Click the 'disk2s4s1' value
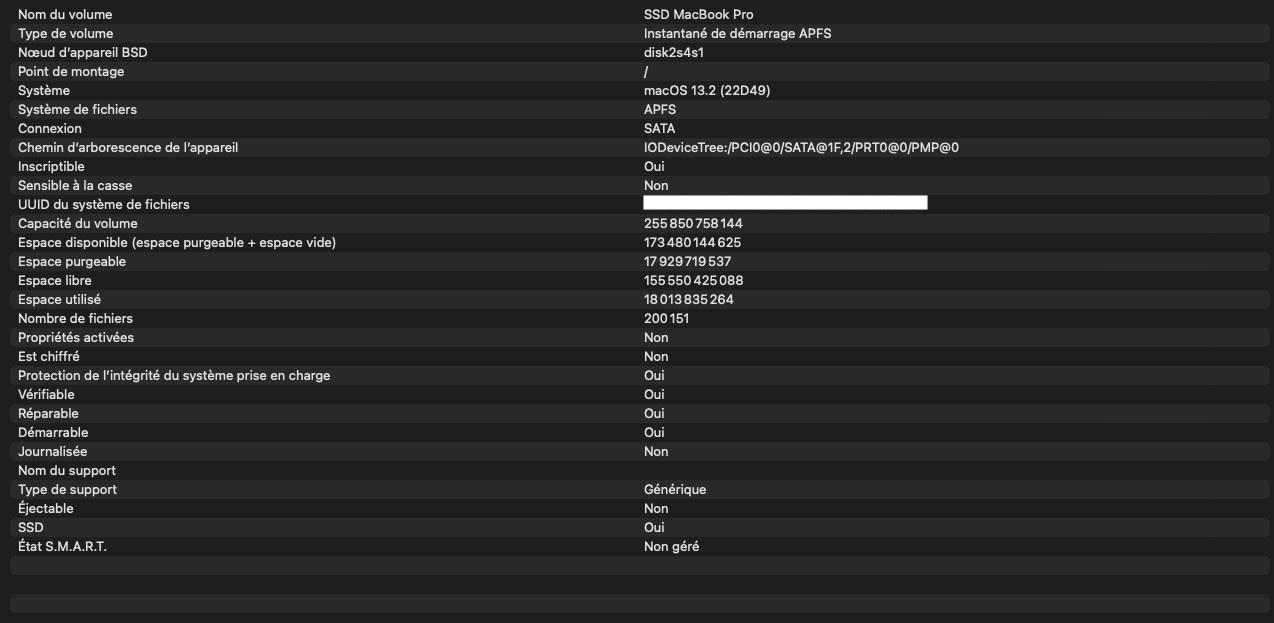Viewport: 1274px width, 623px height. [x=674, y=53]
